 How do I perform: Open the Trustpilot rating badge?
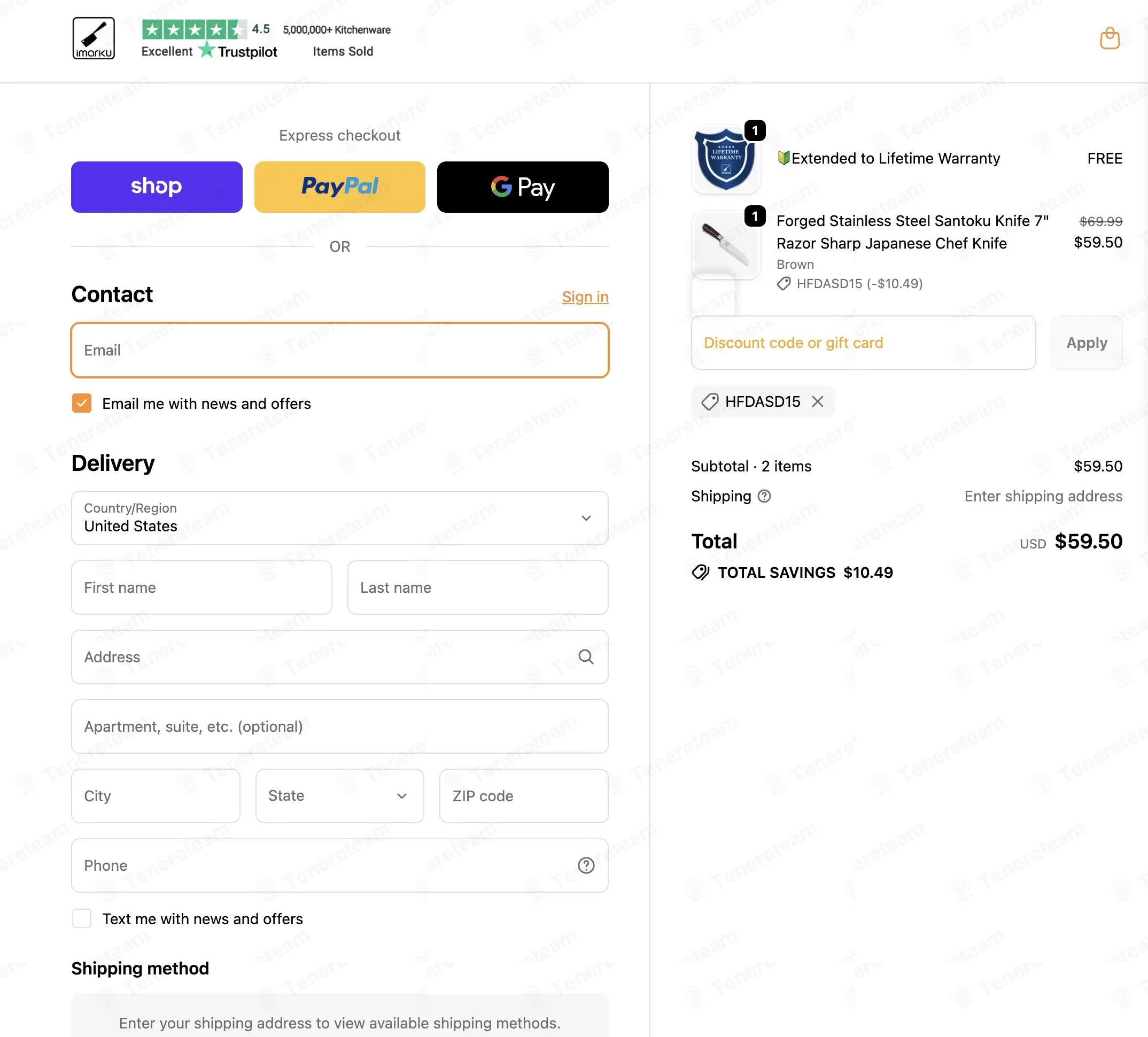209,38
